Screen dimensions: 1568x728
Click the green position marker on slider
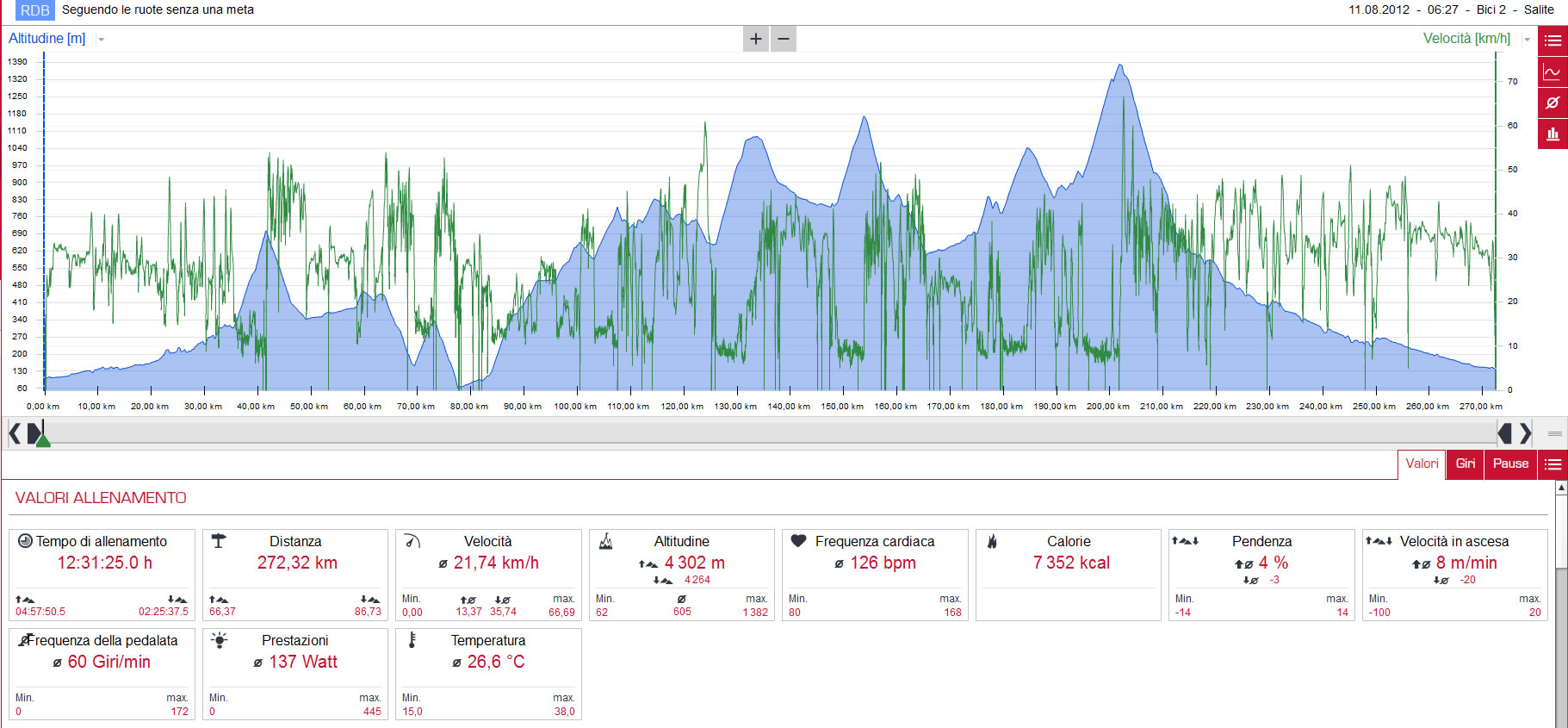[x=43, y=440]
